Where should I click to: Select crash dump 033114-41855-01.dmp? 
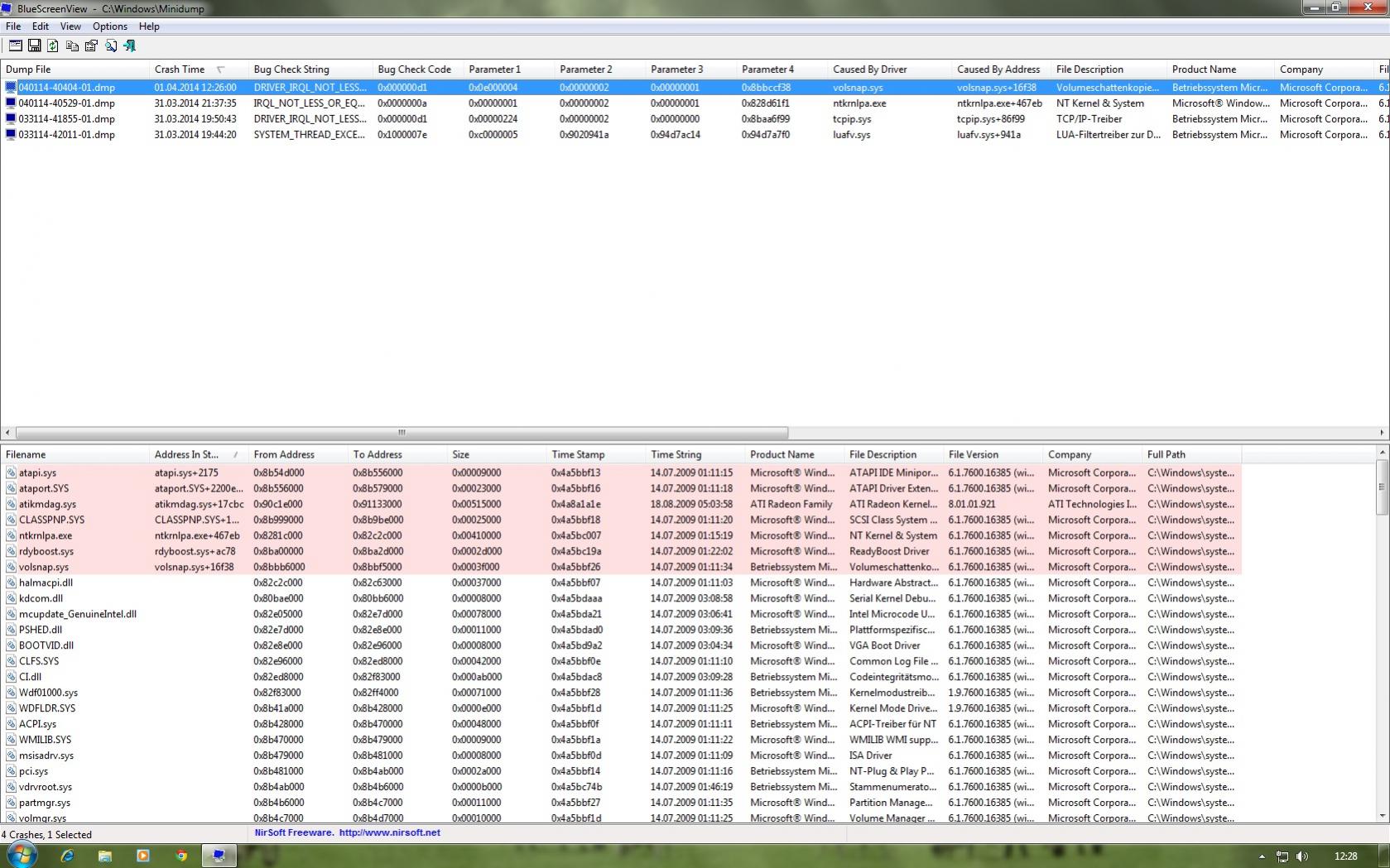pyautogui.click(x=694, y=119)
